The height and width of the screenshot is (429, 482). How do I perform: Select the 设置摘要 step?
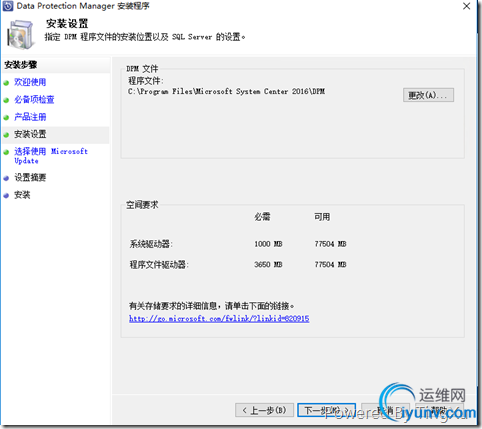pyautogui.click(x=30, y=178)
